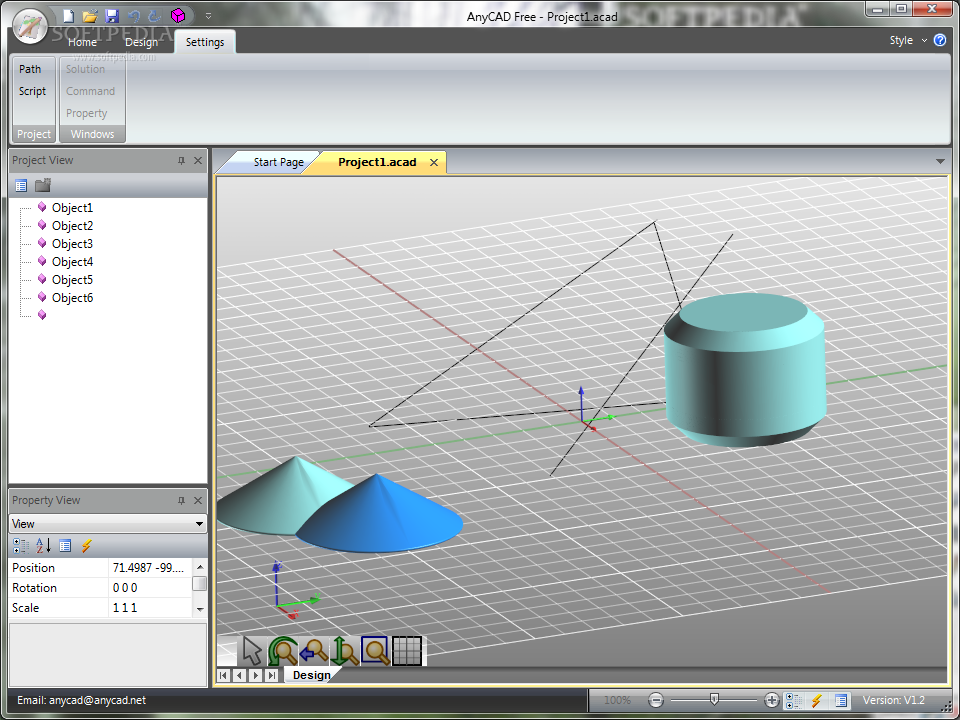Click the property pages icon in Property View

65,546
